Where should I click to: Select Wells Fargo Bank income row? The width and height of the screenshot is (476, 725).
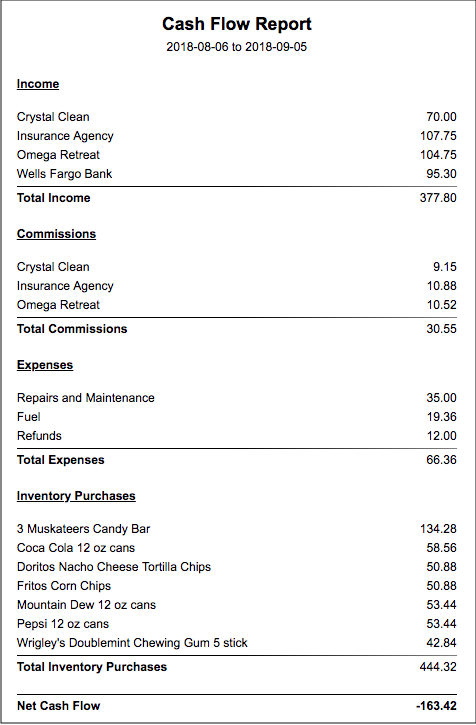click(236, 174)
